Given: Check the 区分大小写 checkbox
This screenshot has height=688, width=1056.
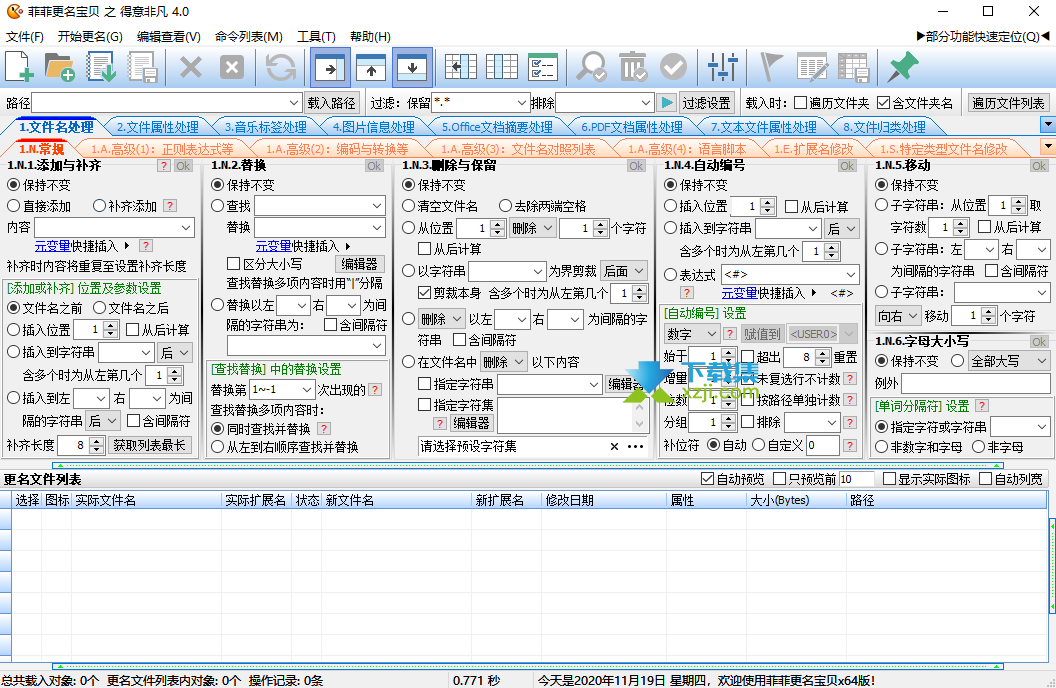Looking at the screenshot, I should click(x=233, y=264).
